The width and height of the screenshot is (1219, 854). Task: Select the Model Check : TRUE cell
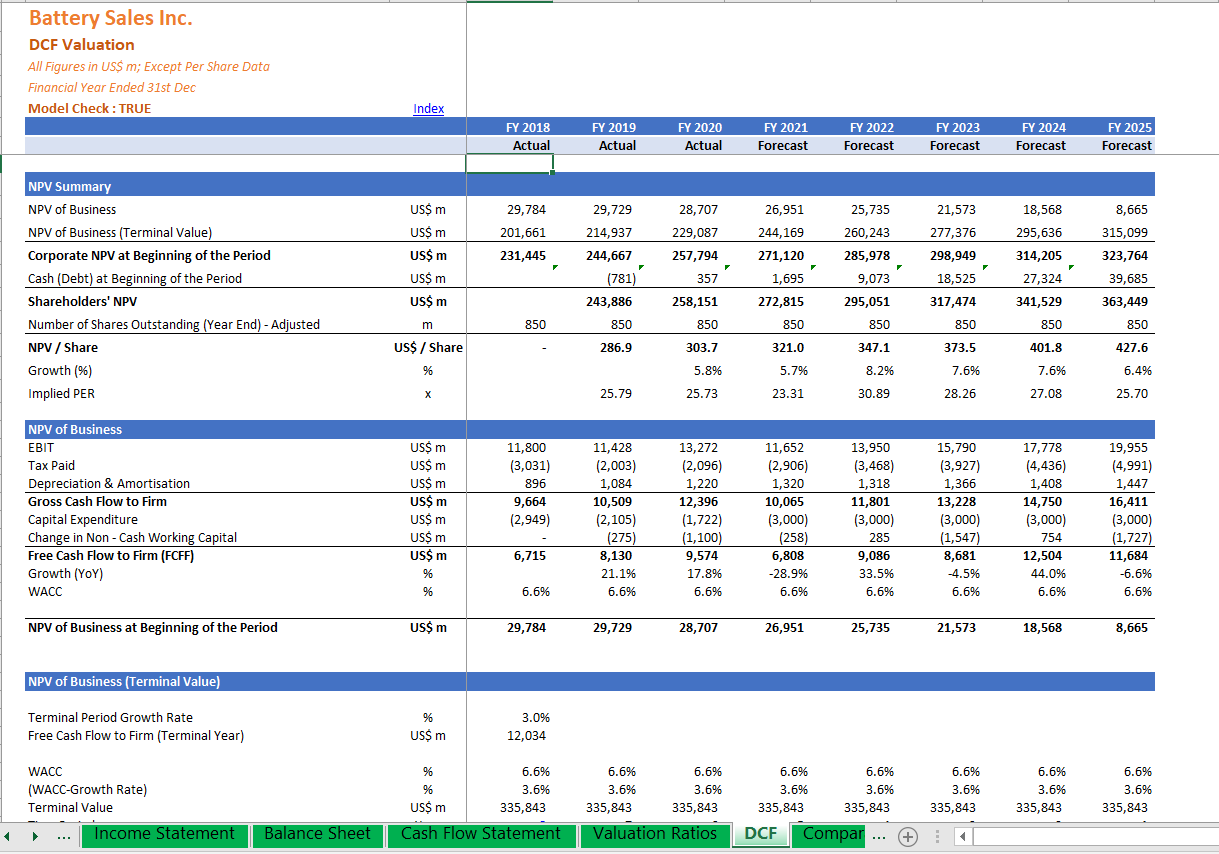tap(90, 108)
